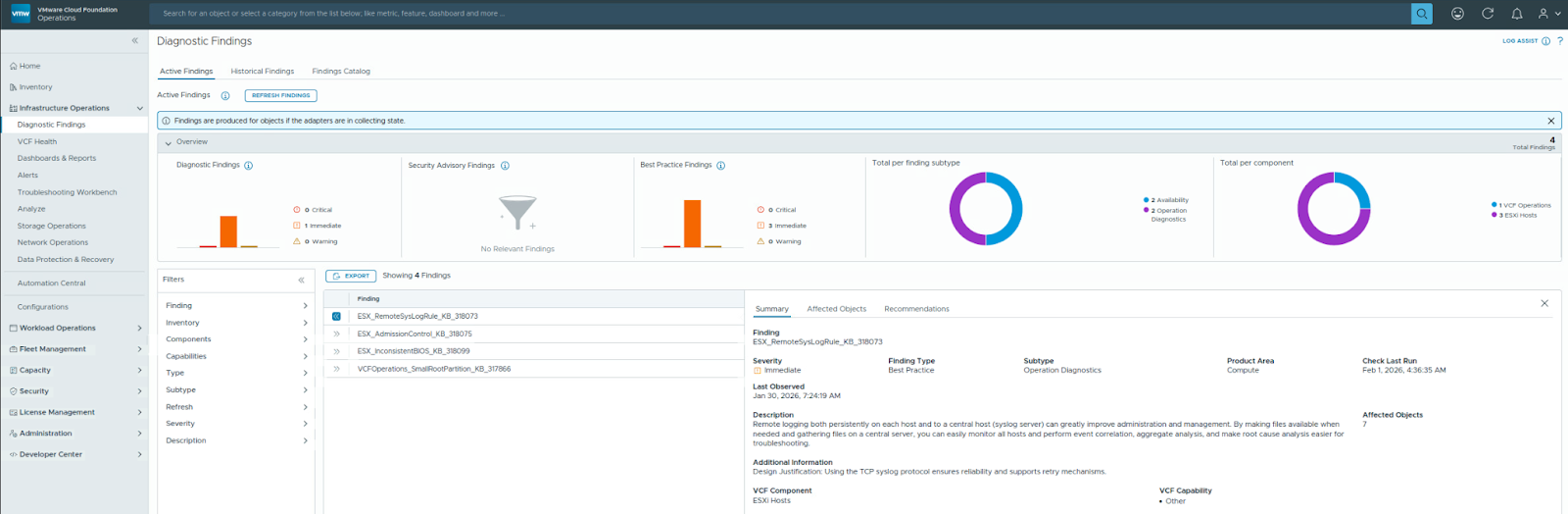Open the feedback smiley icon
The height and width of the screenshot is (514, 1568).
pos(1458,14)
